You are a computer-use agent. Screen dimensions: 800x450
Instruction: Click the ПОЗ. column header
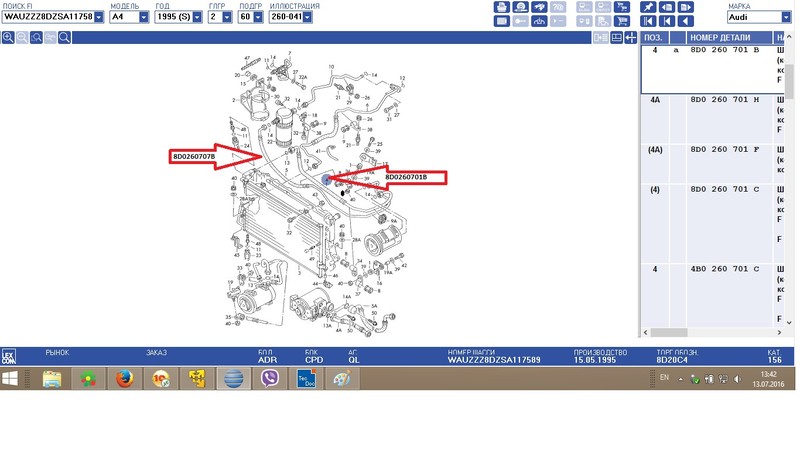click(657, 38)
